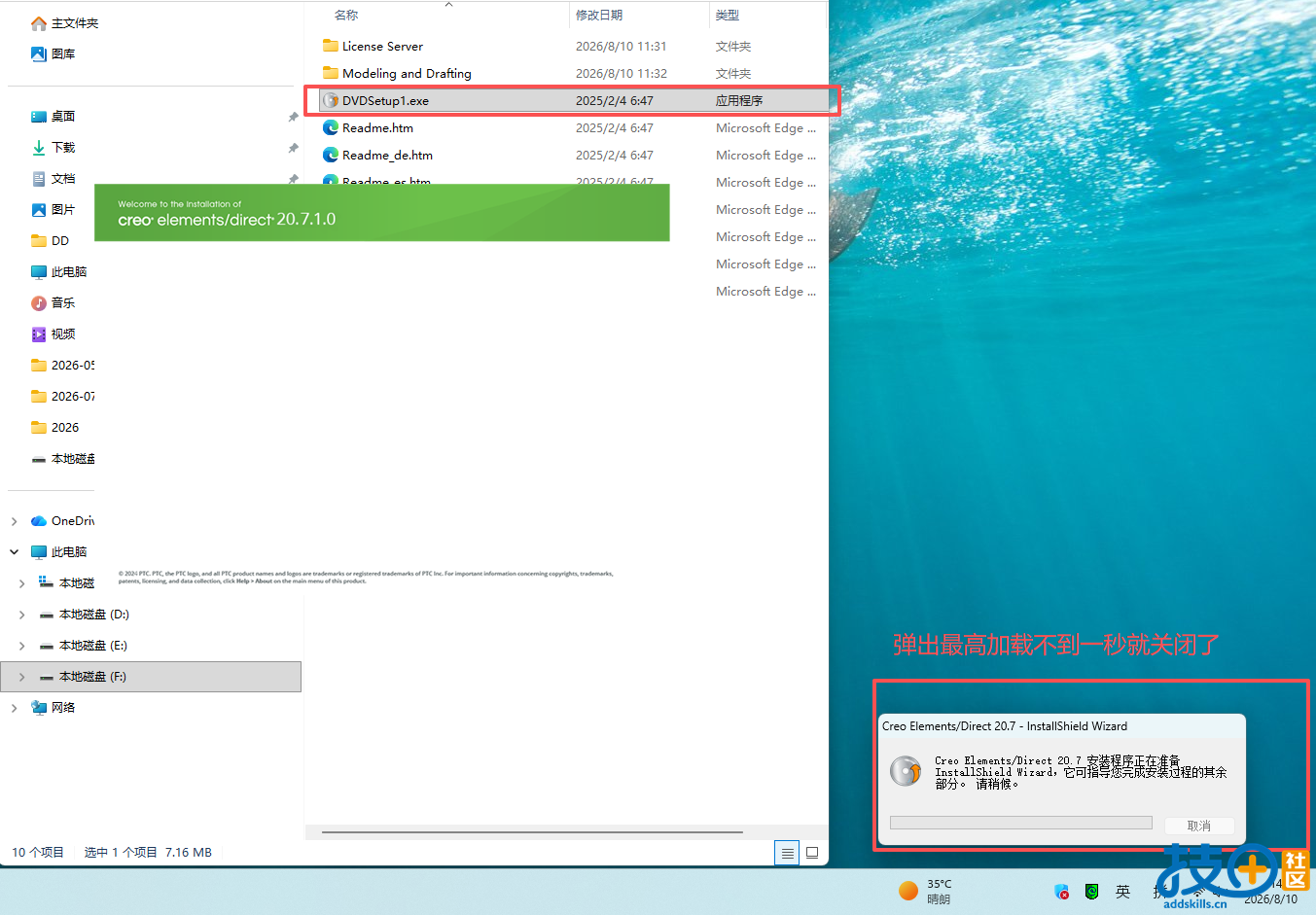
Task: Select the License Server folder icon
Action: point(331,46)
